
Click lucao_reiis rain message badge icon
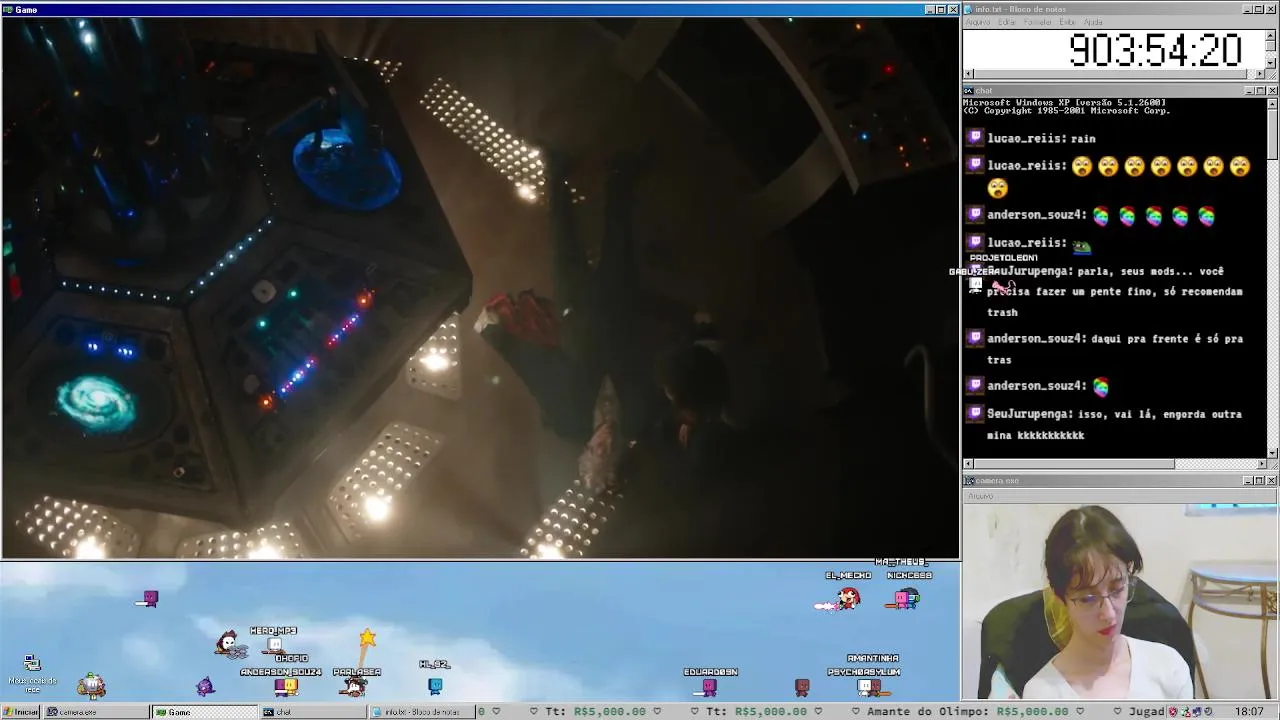(x=975, y=138)
